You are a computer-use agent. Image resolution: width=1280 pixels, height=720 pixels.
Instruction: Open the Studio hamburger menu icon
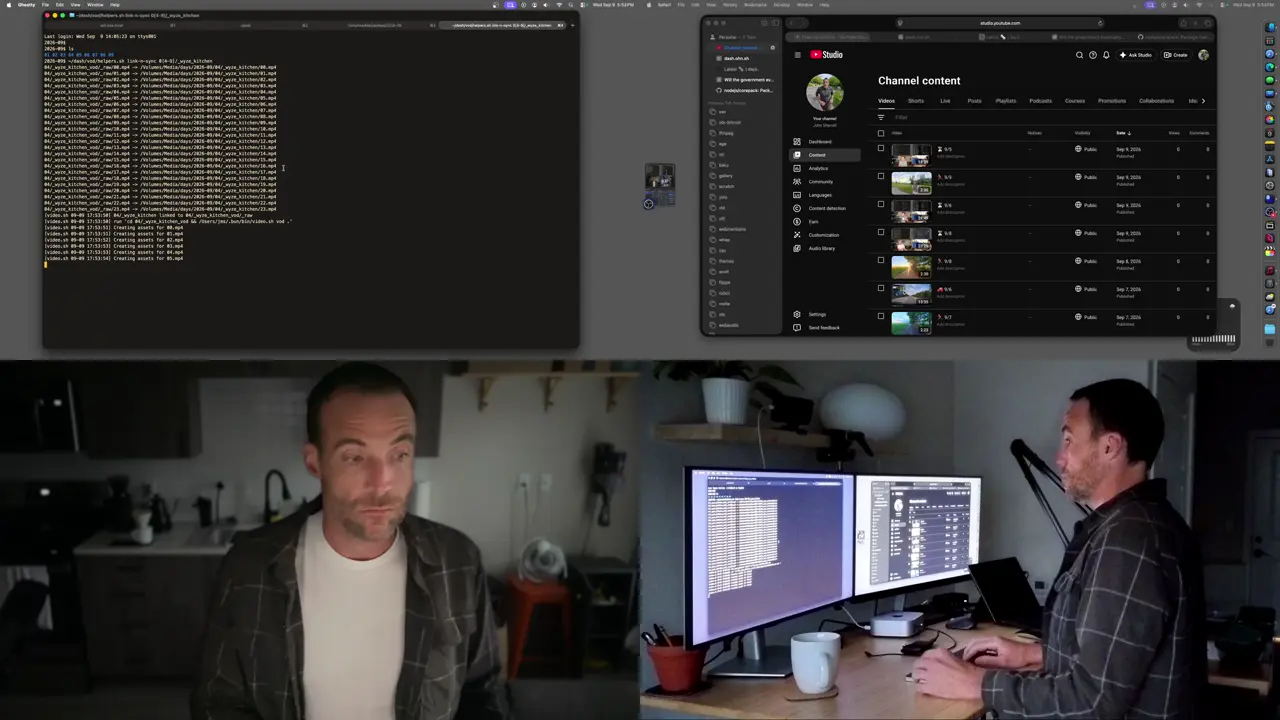point(797,55)
